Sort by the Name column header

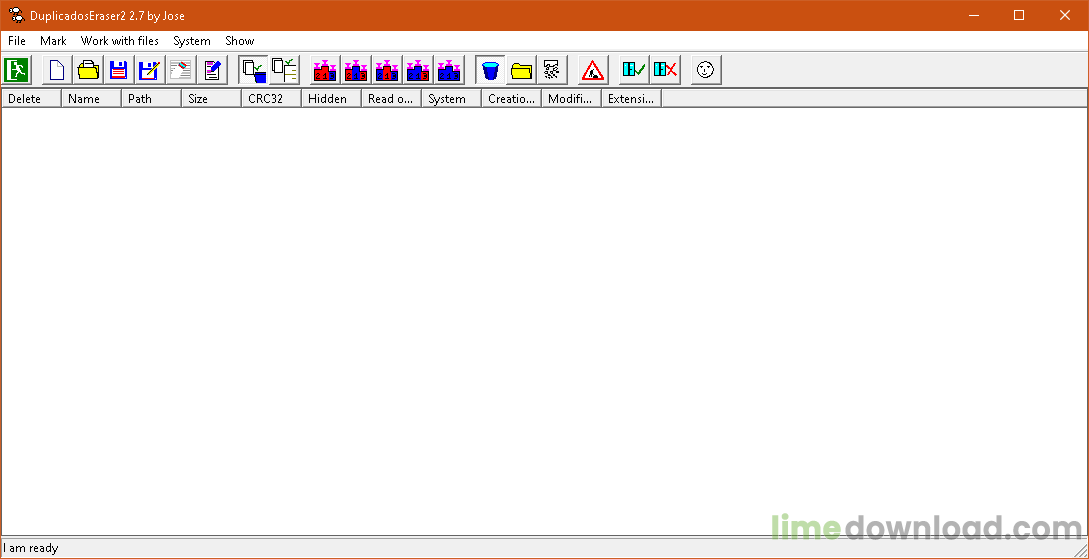[x=91, y=99]
